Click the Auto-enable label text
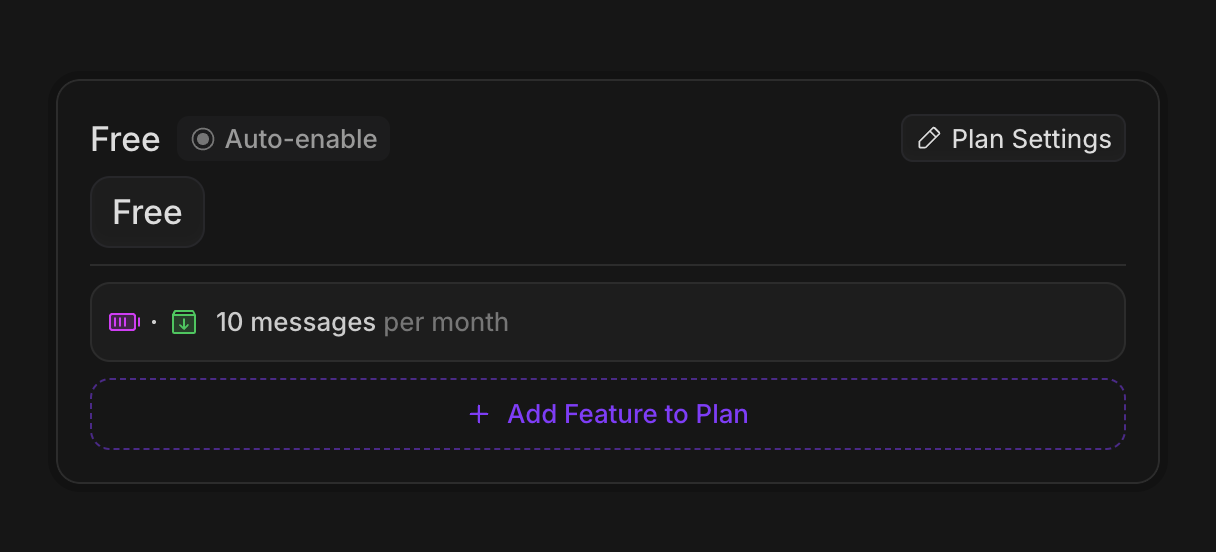The image size is (1216, 552). pos(300,139)
